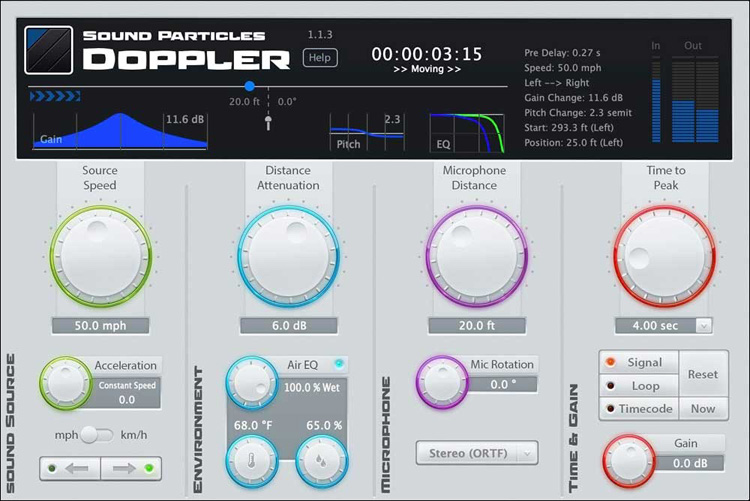Open the Stereo (ORTF) microphone dropdown
The width and height of the screenshot is (750, 501).
[477, 453]
